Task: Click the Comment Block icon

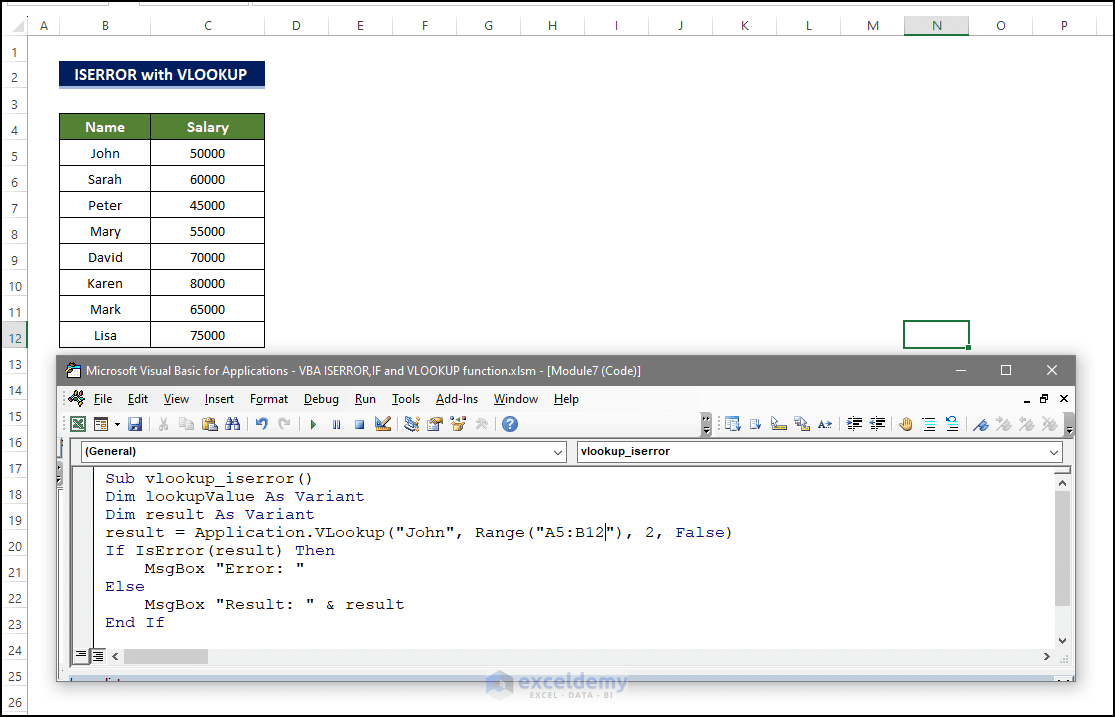Action: 929,425
